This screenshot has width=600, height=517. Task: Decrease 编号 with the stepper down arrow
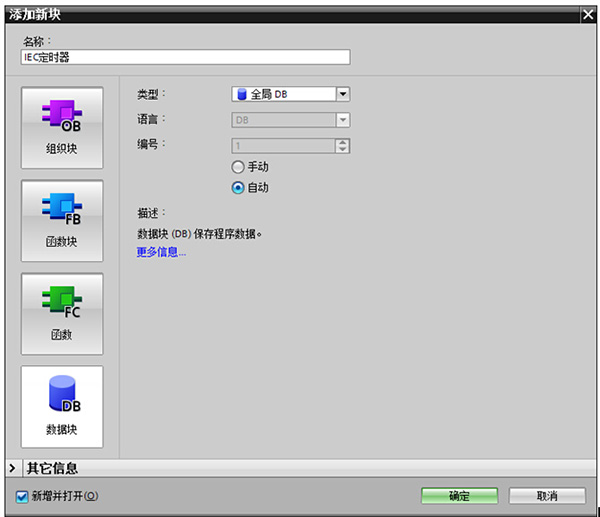(343, 149)
